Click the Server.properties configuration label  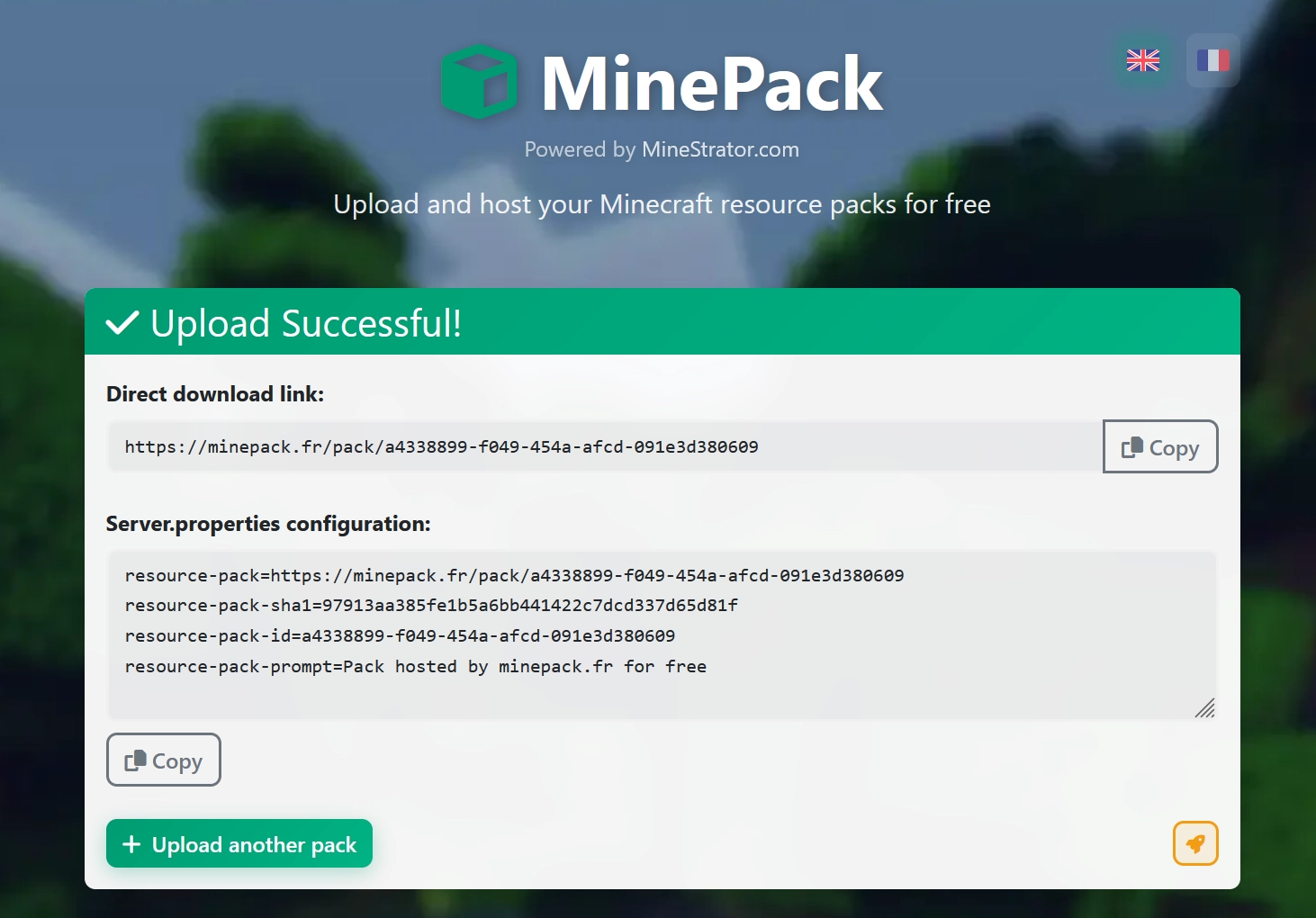click(x=267, y=524)
